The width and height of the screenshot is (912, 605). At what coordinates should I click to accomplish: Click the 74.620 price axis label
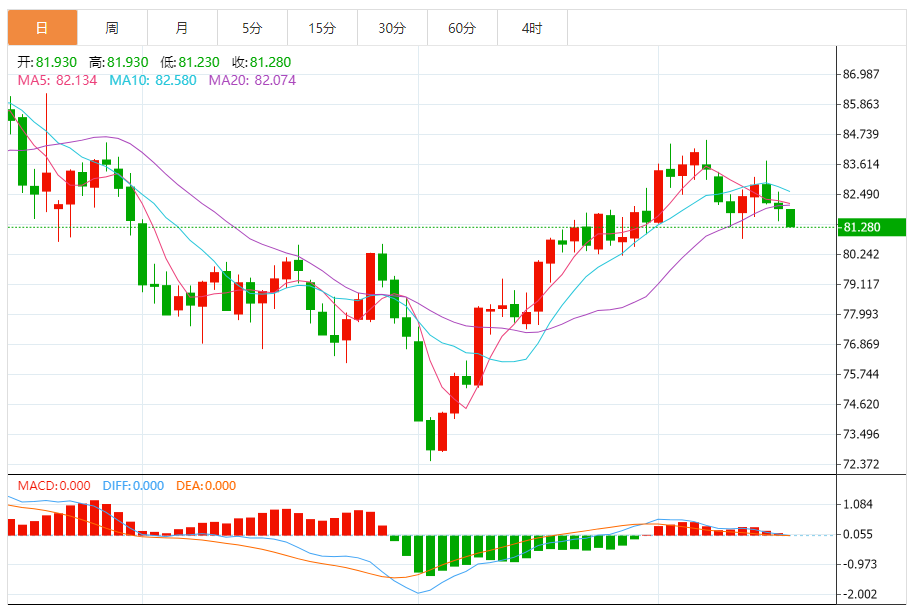861,404
